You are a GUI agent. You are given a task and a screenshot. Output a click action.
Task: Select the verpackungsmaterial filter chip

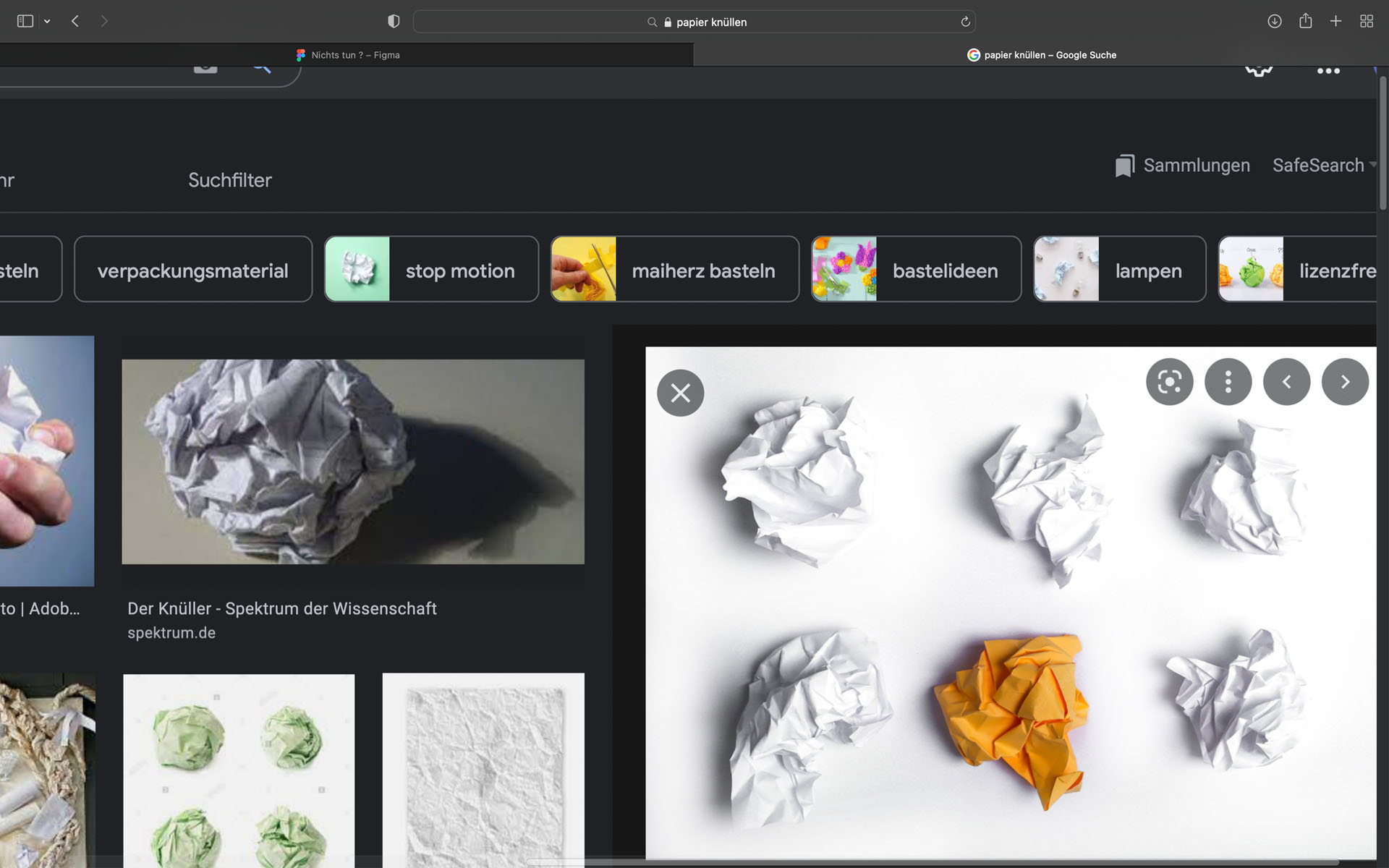click(193, 269)
